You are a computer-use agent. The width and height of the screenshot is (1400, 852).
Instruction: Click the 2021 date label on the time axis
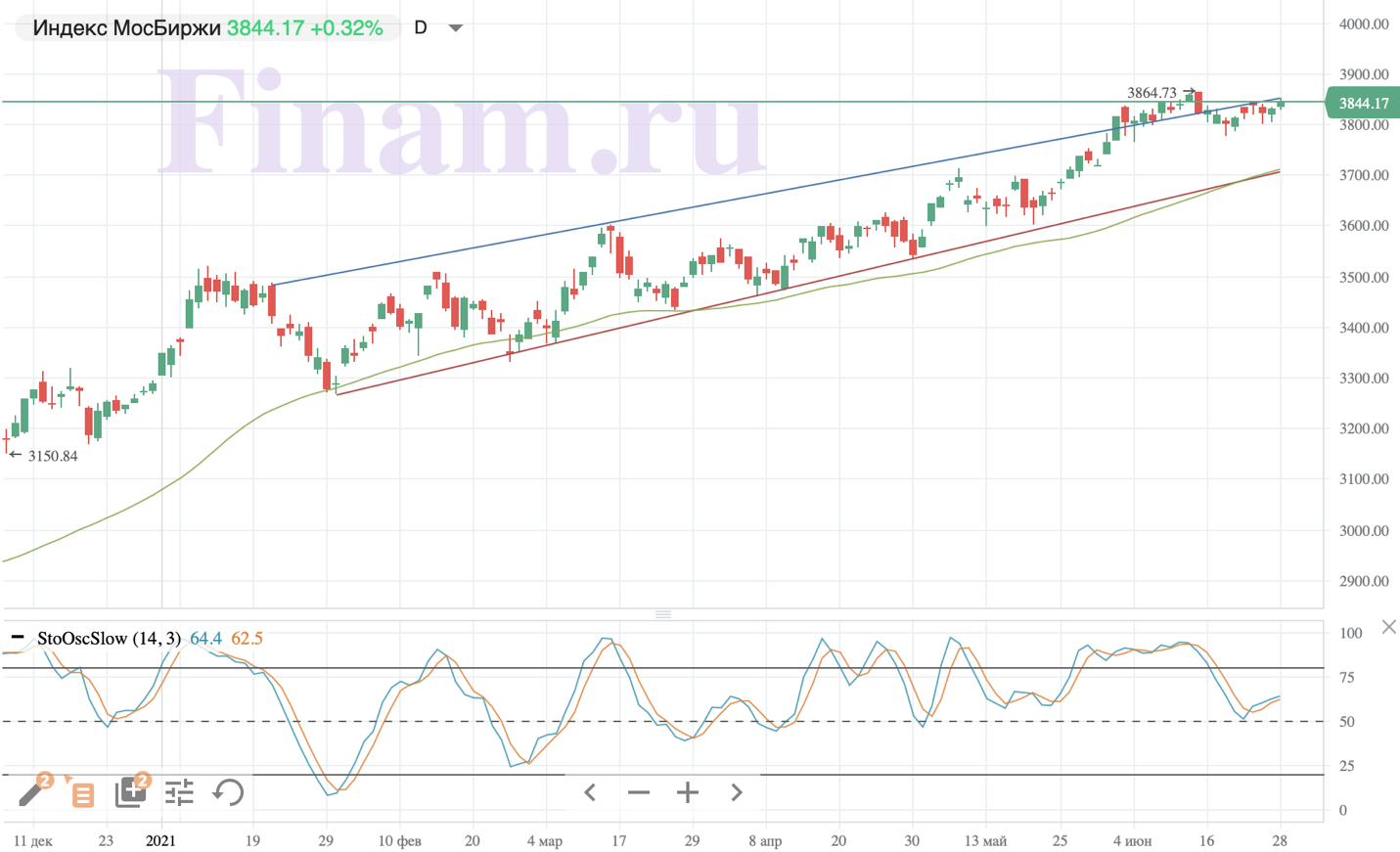coord(160,840)
